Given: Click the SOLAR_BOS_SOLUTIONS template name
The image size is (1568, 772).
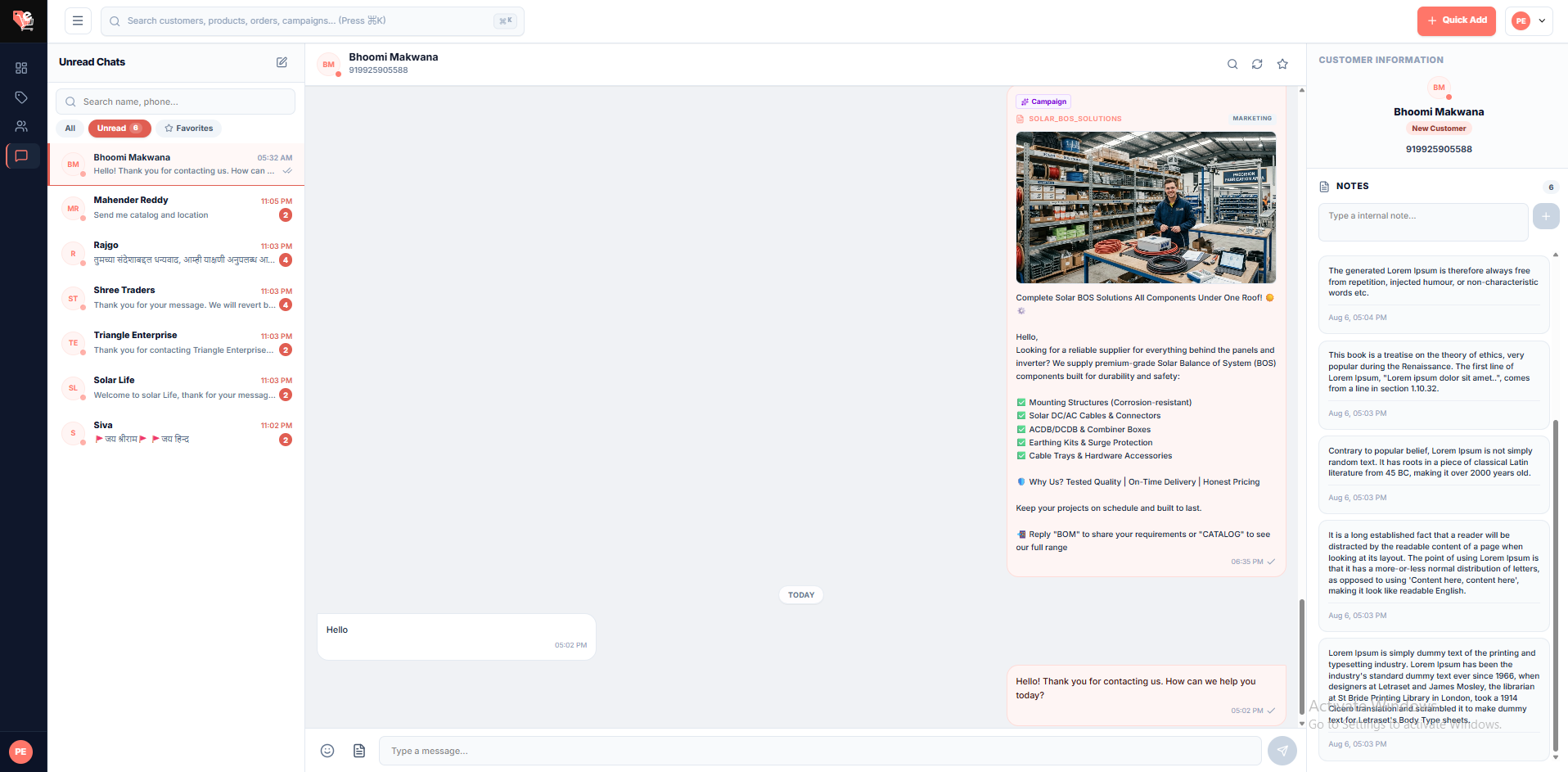Looking at the screenshot, I should click(x=1075, y=119).
